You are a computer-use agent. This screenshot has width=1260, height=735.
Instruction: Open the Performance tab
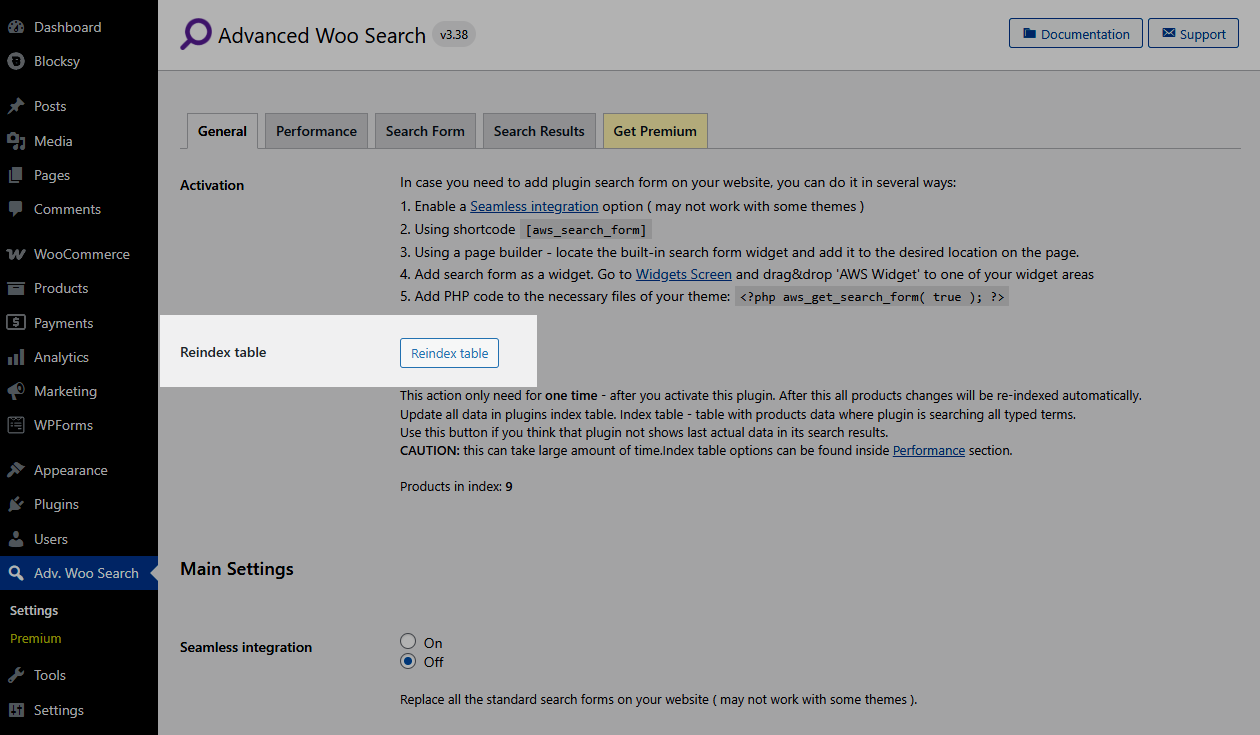pyautogui.click(x=316, y=131)
